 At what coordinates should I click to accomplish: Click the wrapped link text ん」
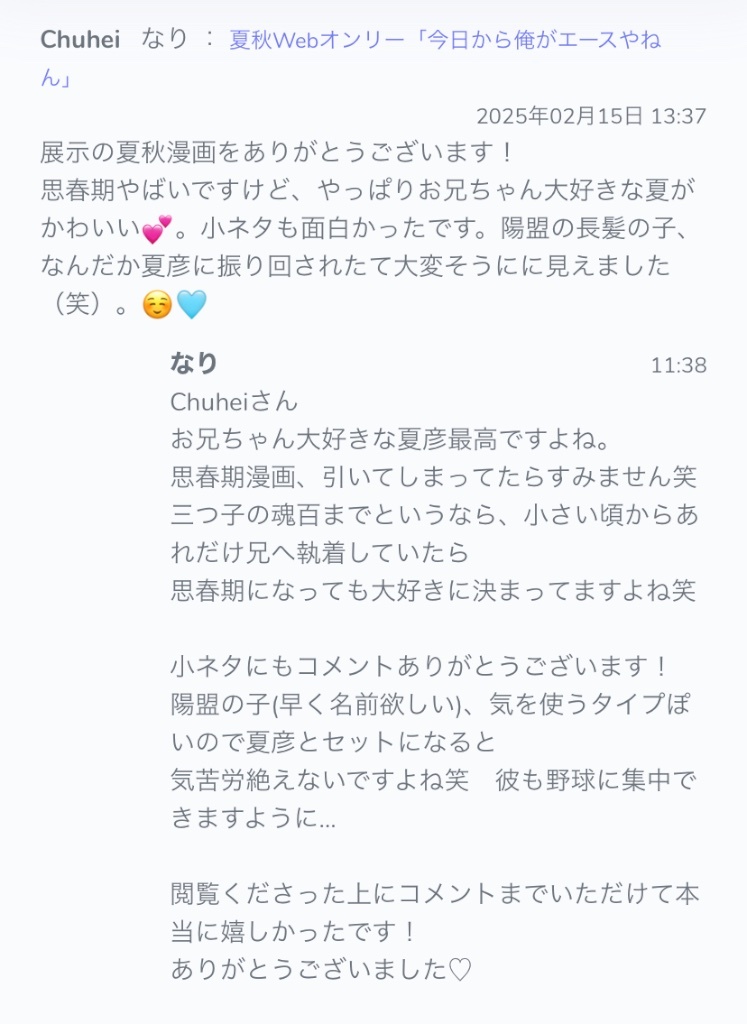[x=56, y=78]
